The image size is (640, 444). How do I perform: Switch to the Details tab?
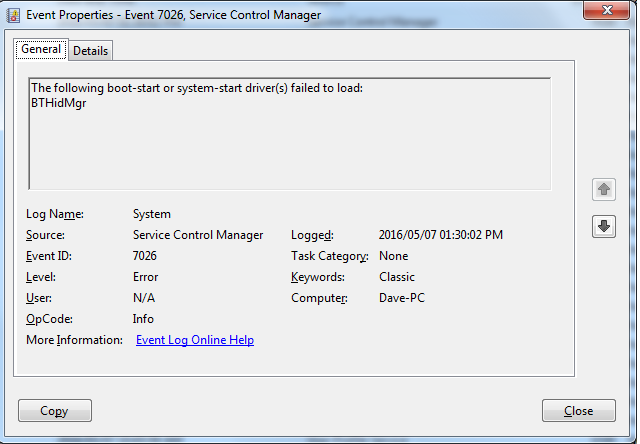pyautogui.click(x=91, y=51)
